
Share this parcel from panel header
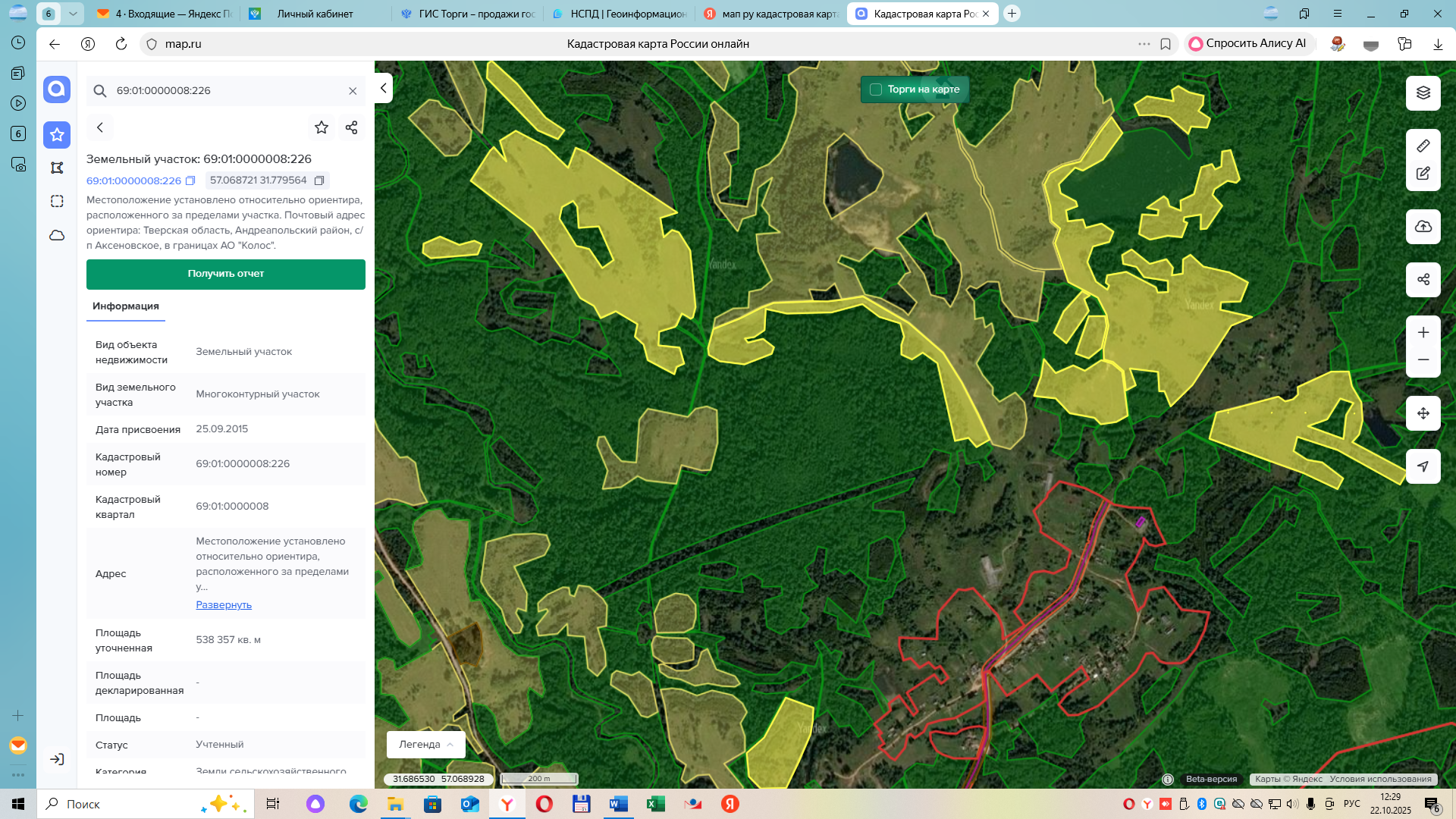[x=351, y=127]
